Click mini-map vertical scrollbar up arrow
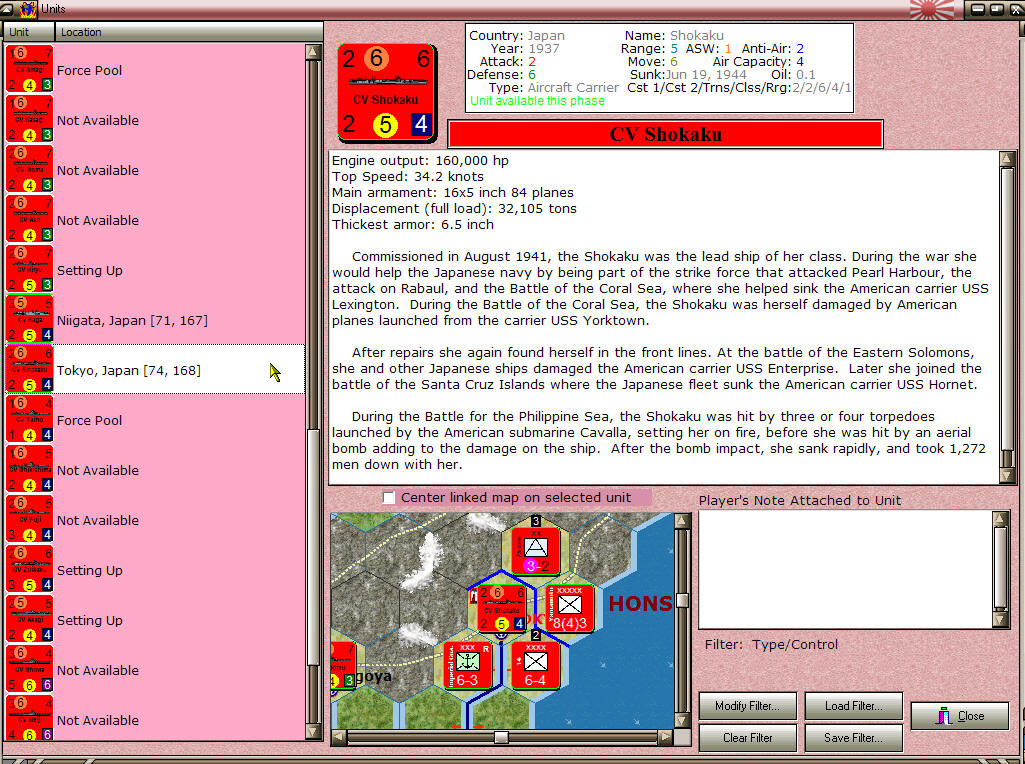The image size is (1025, 764). click(x=682, y=521)
